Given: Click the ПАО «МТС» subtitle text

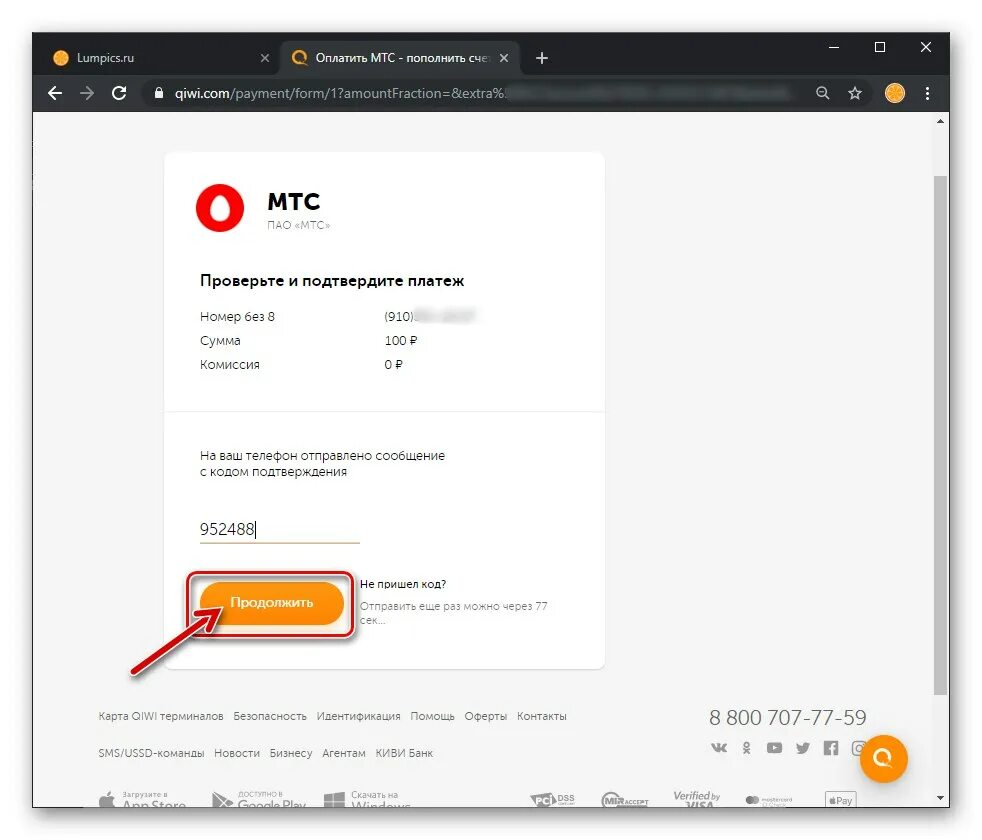Looking at the screenshot, I should click(299, 225).
